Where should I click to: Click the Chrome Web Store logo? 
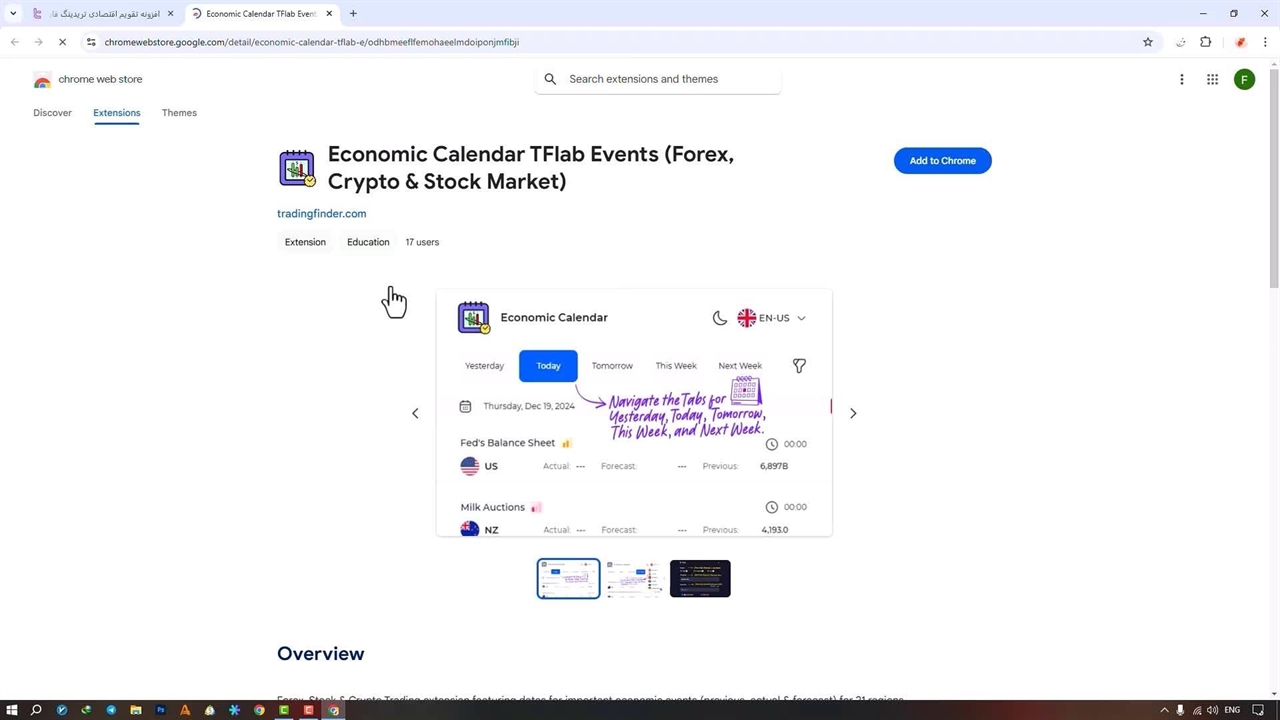click(x=88, y=80)
